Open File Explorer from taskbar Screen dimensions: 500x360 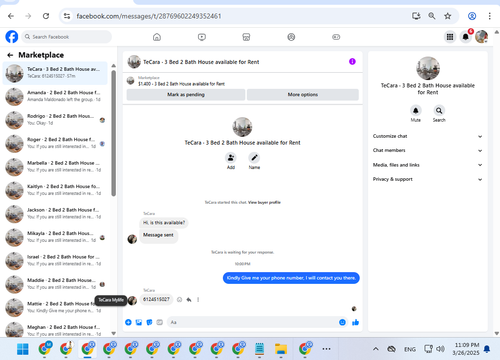coord(281,349)
